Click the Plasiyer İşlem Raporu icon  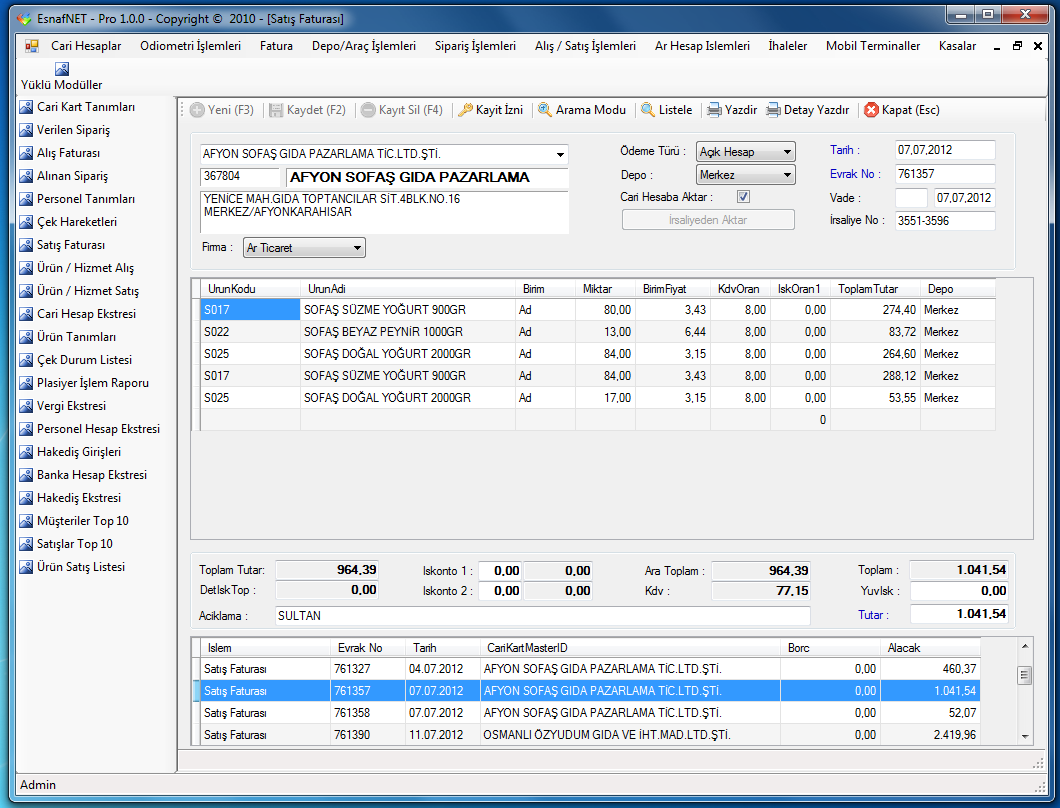pyautogui.click(x=26, y=383)
